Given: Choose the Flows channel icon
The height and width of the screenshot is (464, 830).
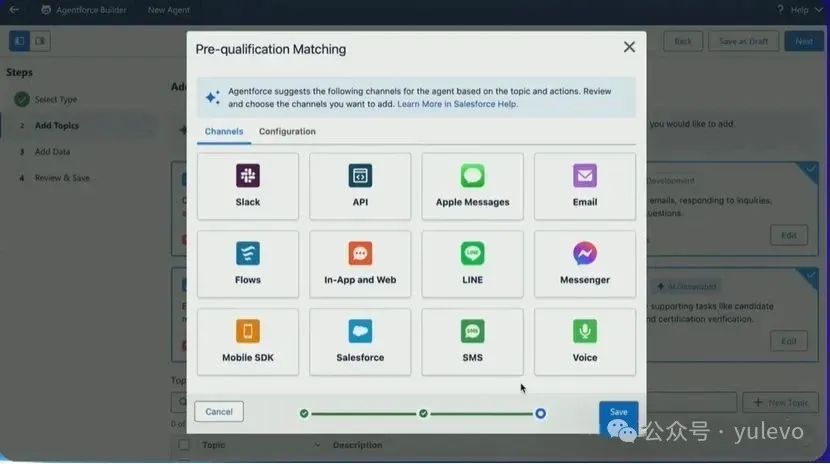Looking at the screenshot, I should (248, 253).
